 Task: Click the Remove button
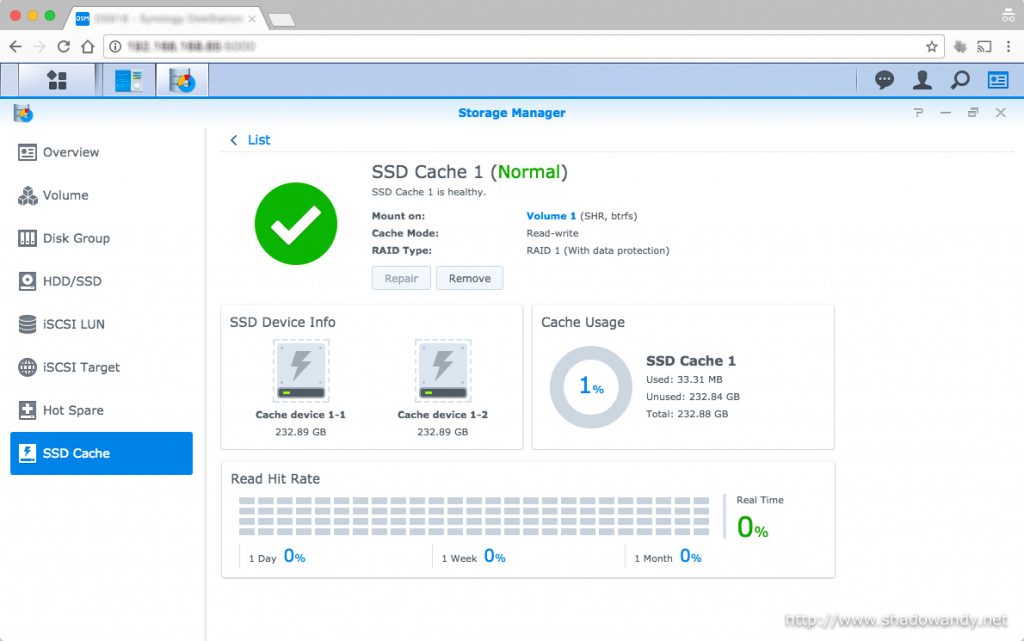coord(469,278)
